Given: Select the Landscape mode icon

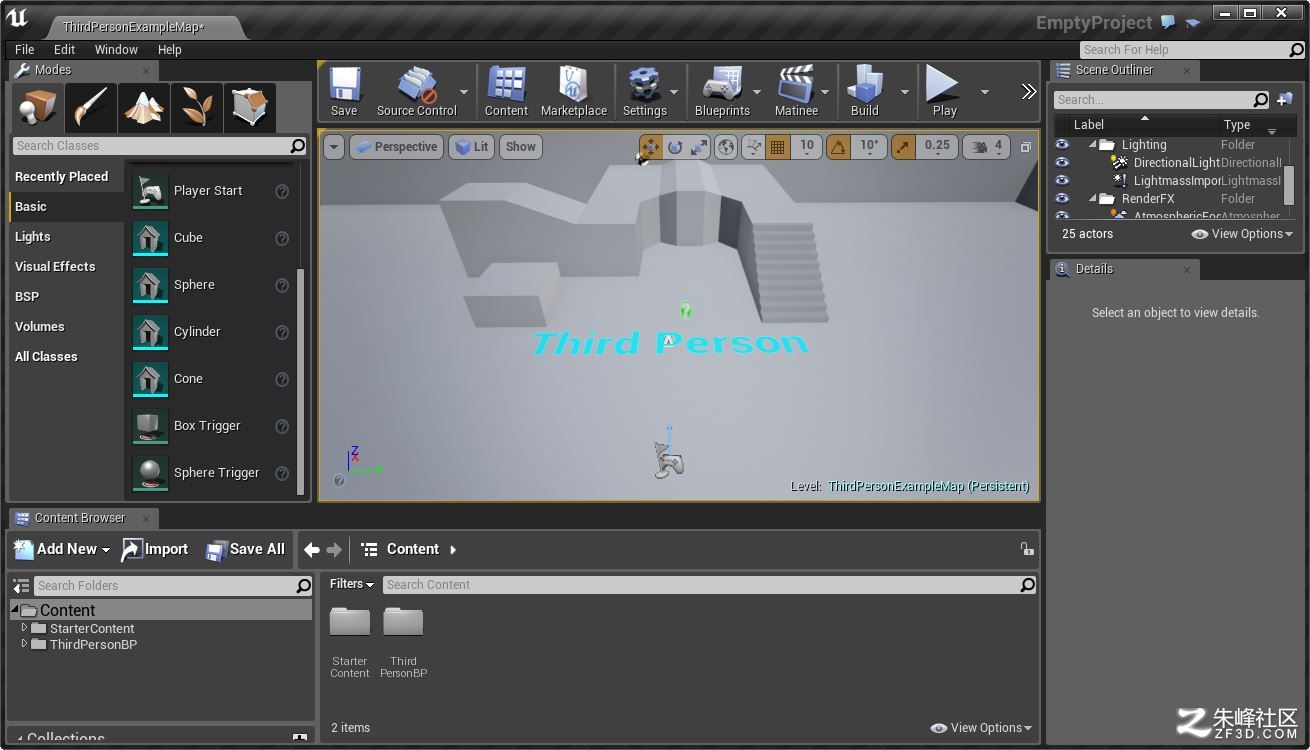Looking at the screenshot, I should click(x=144, y=108).
